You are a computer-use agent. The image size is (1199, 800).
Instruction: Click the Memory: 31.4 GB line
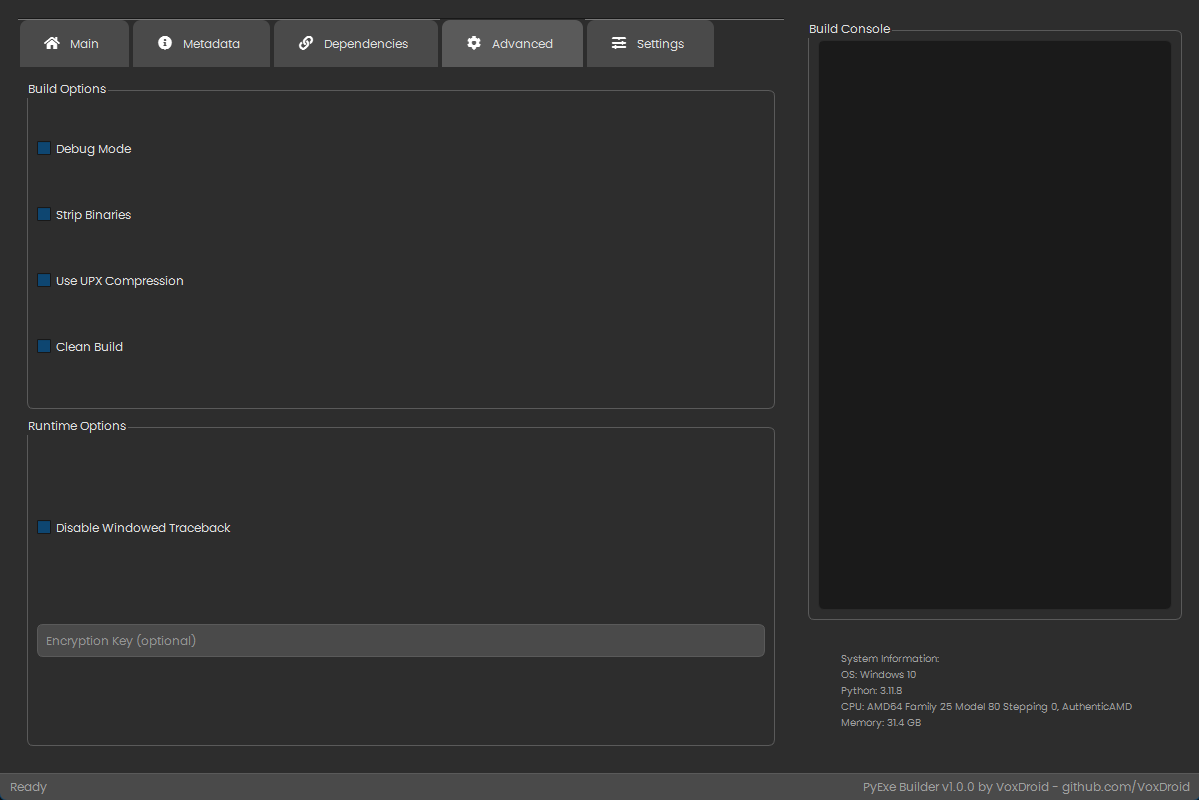[880, 723]
